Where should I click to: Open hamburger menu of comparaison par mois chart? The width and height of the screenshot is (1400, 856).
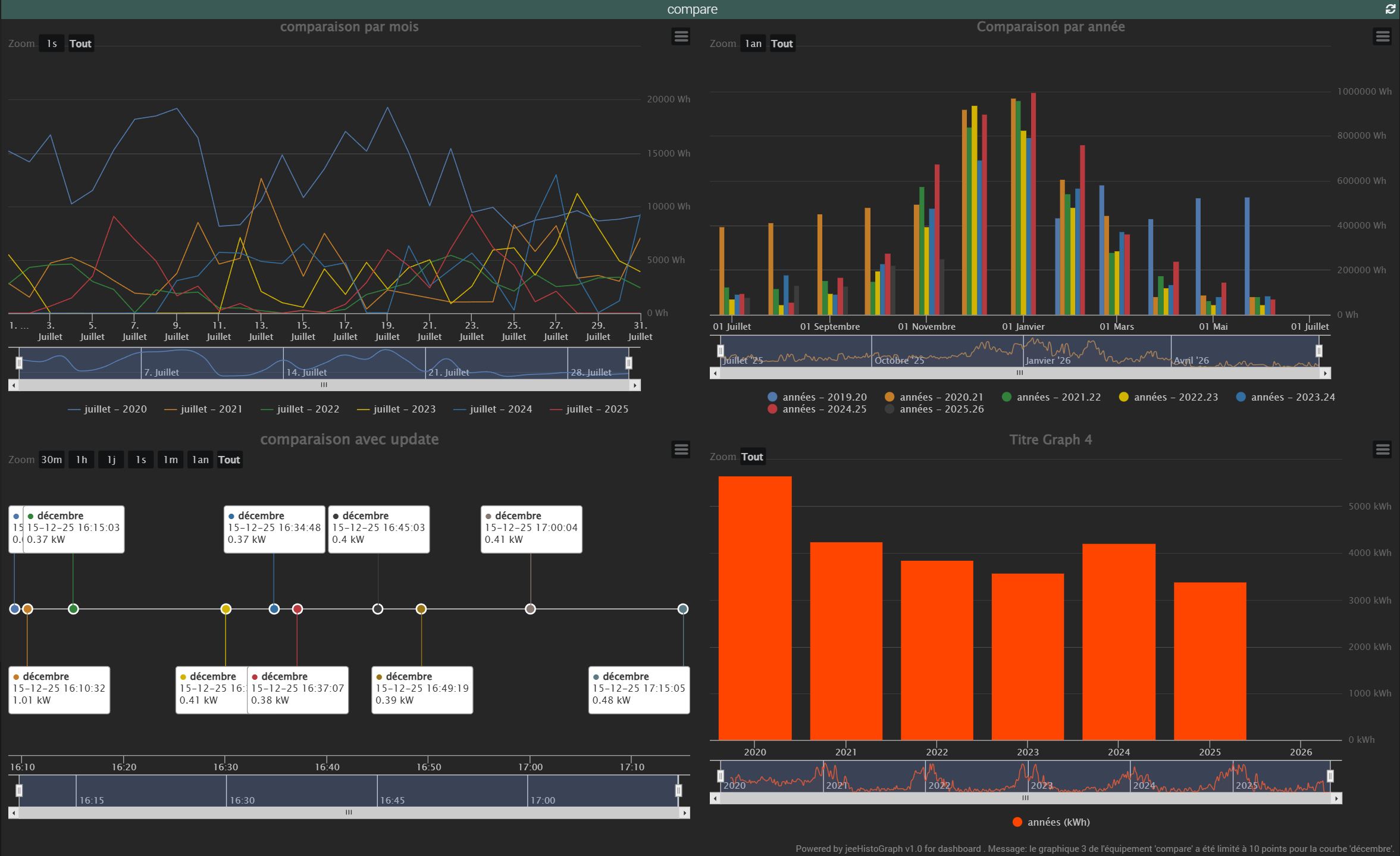681,37
